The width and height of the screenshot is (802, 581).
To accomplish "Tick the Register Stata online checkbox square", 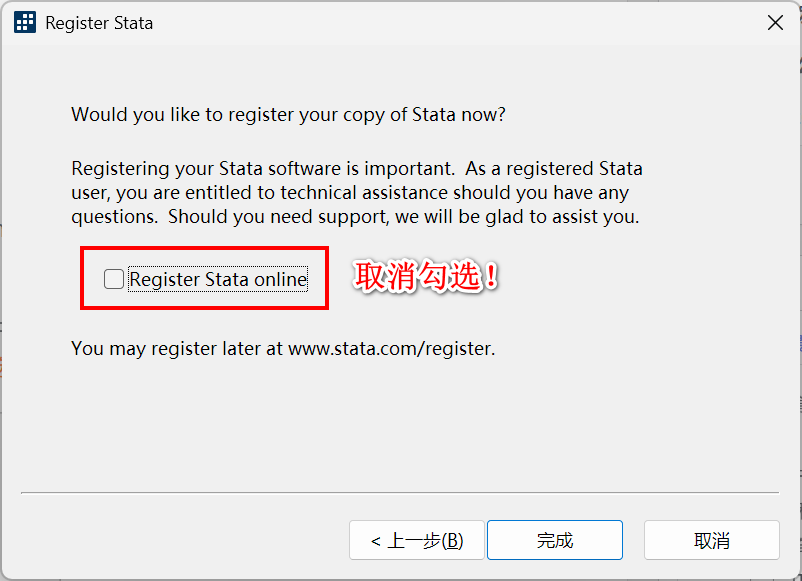I will tap(114, 279).
